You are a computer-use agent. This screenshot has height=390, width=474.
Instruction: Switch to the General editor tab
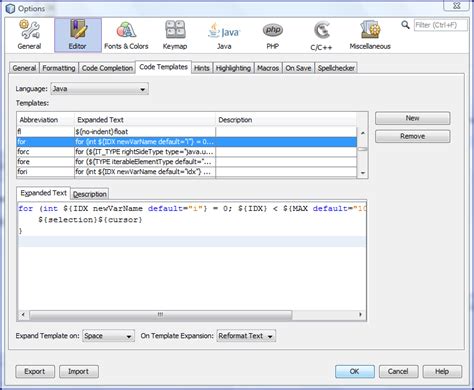pos(24,68)
